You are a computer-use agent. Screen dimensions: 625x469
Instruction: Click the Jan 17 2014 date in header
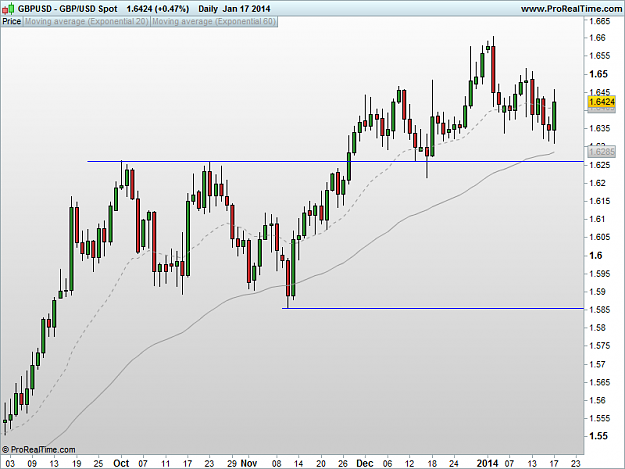point(246,8)
